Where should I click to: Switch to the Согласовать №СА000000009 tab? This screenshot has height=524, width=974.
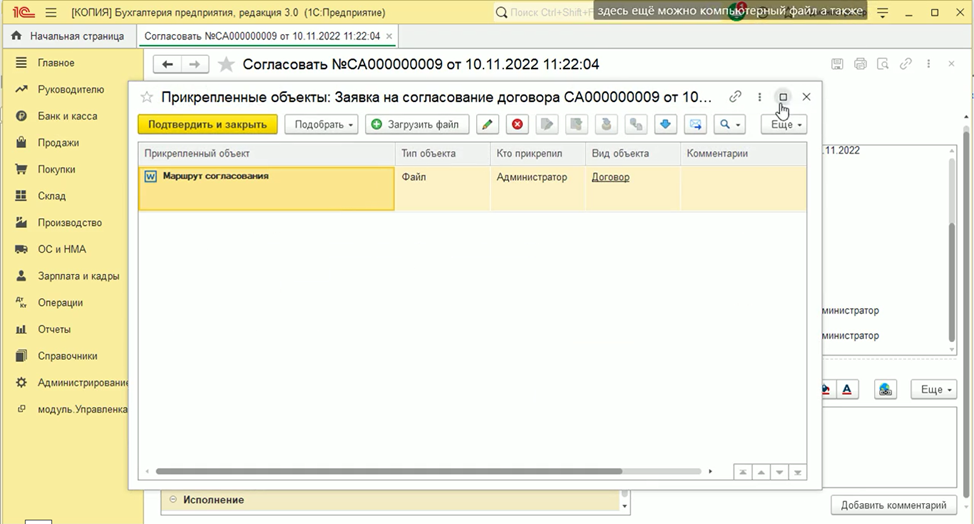coord(262,36)
